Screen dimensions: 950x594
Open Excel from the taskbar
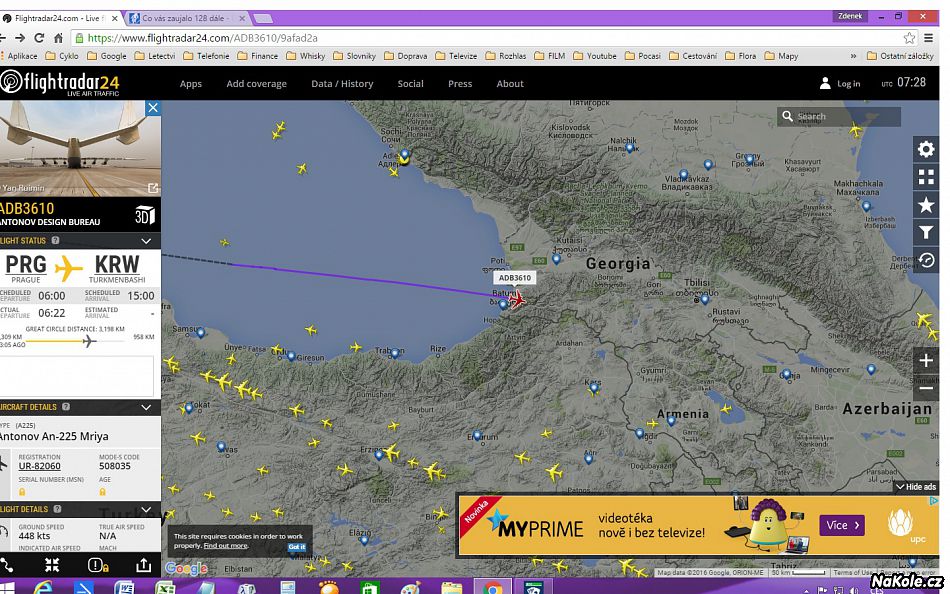click(x=165, y=587)
